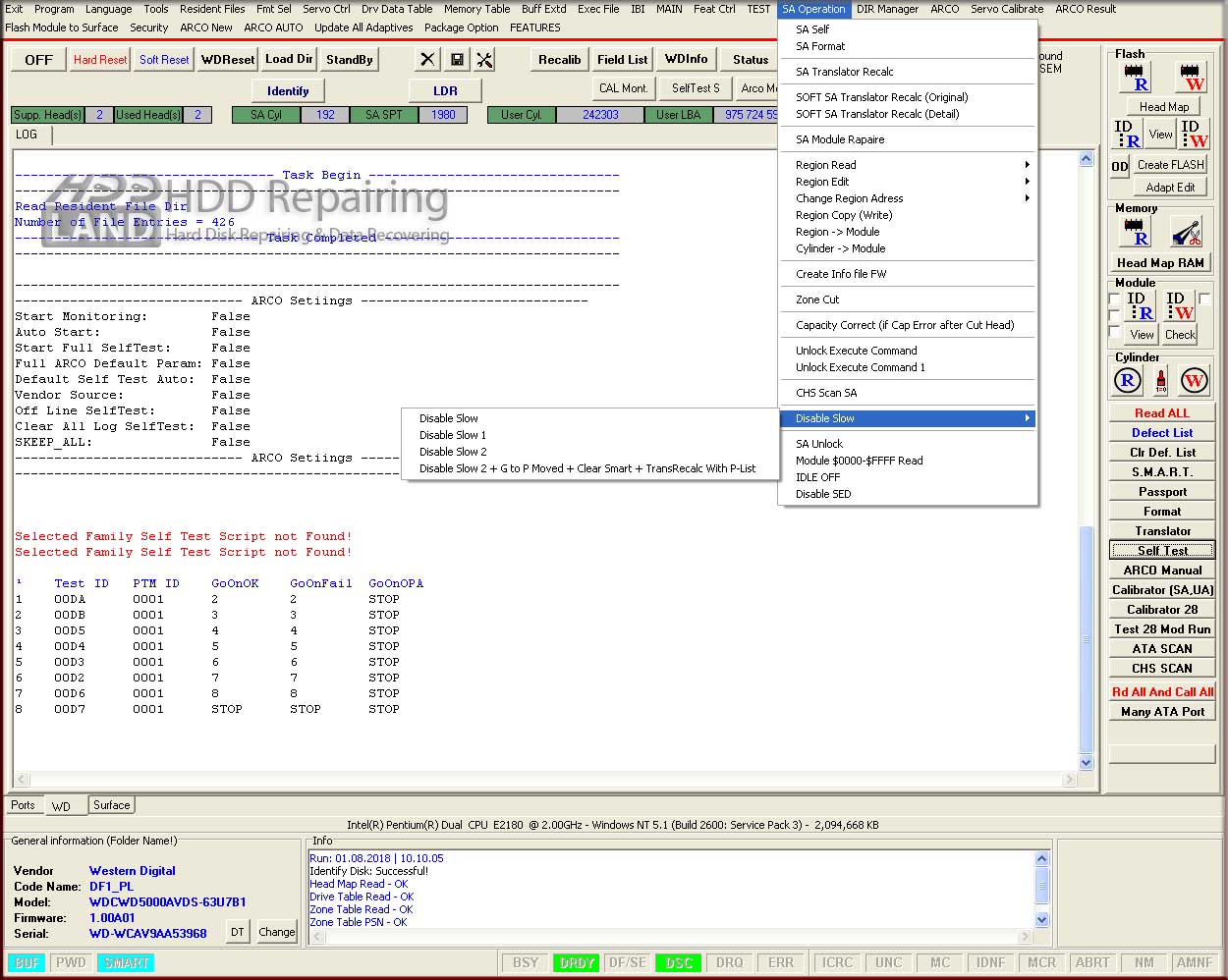Screen dimensions: 1228x980
Task: Click the floppy disk save icon
Action: [x=457, y=60]
